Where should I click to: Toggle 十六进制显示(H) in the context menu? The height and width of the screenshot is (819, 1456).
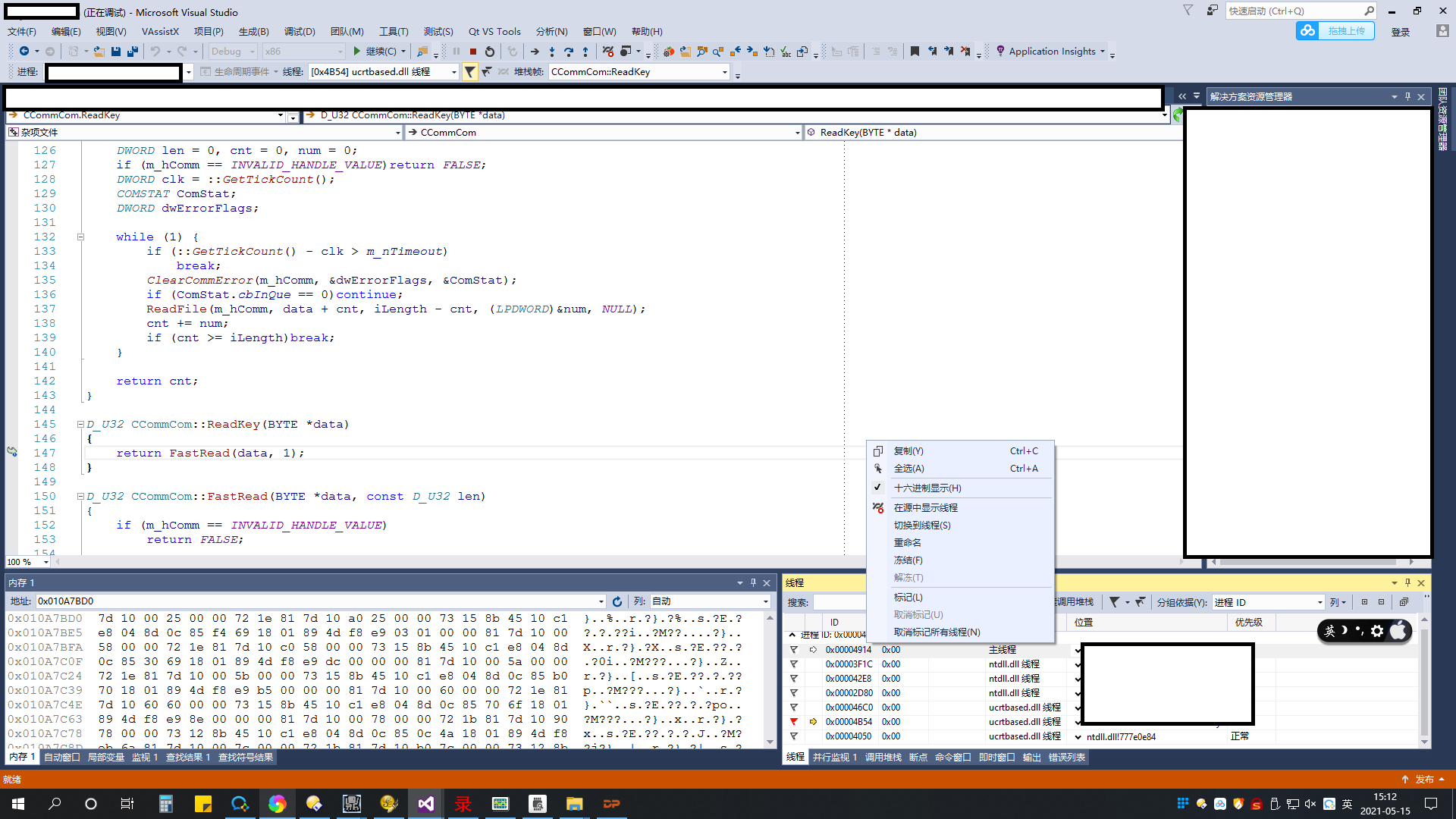(927, 488)
